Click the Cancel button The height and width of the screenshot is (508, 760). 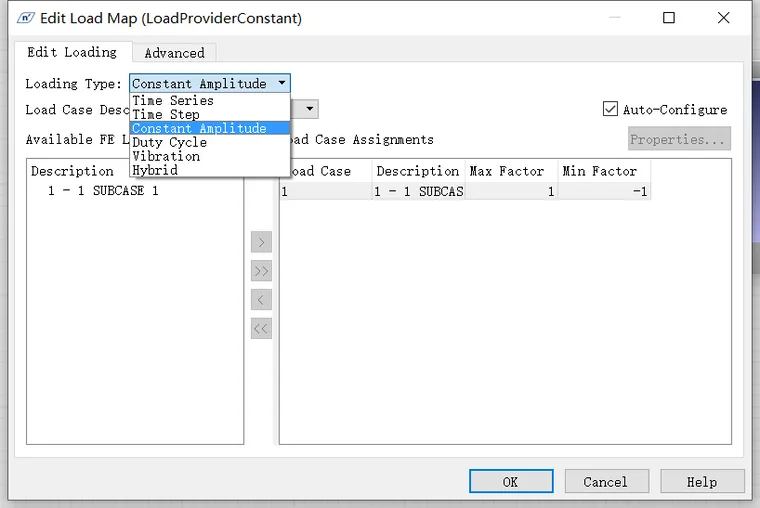click(x=606, y=481)
